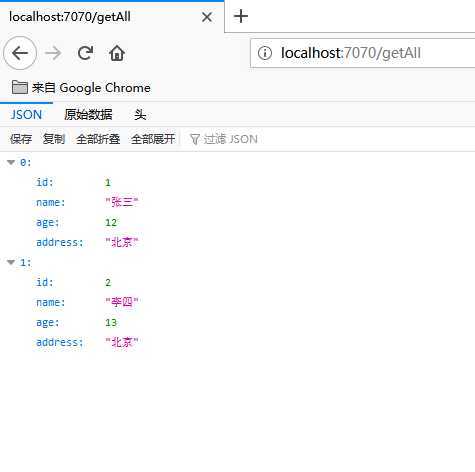The height and width of the screenshot is (472, 475).
Task: Click the 复制 copy button
Action: click(54, 139)
